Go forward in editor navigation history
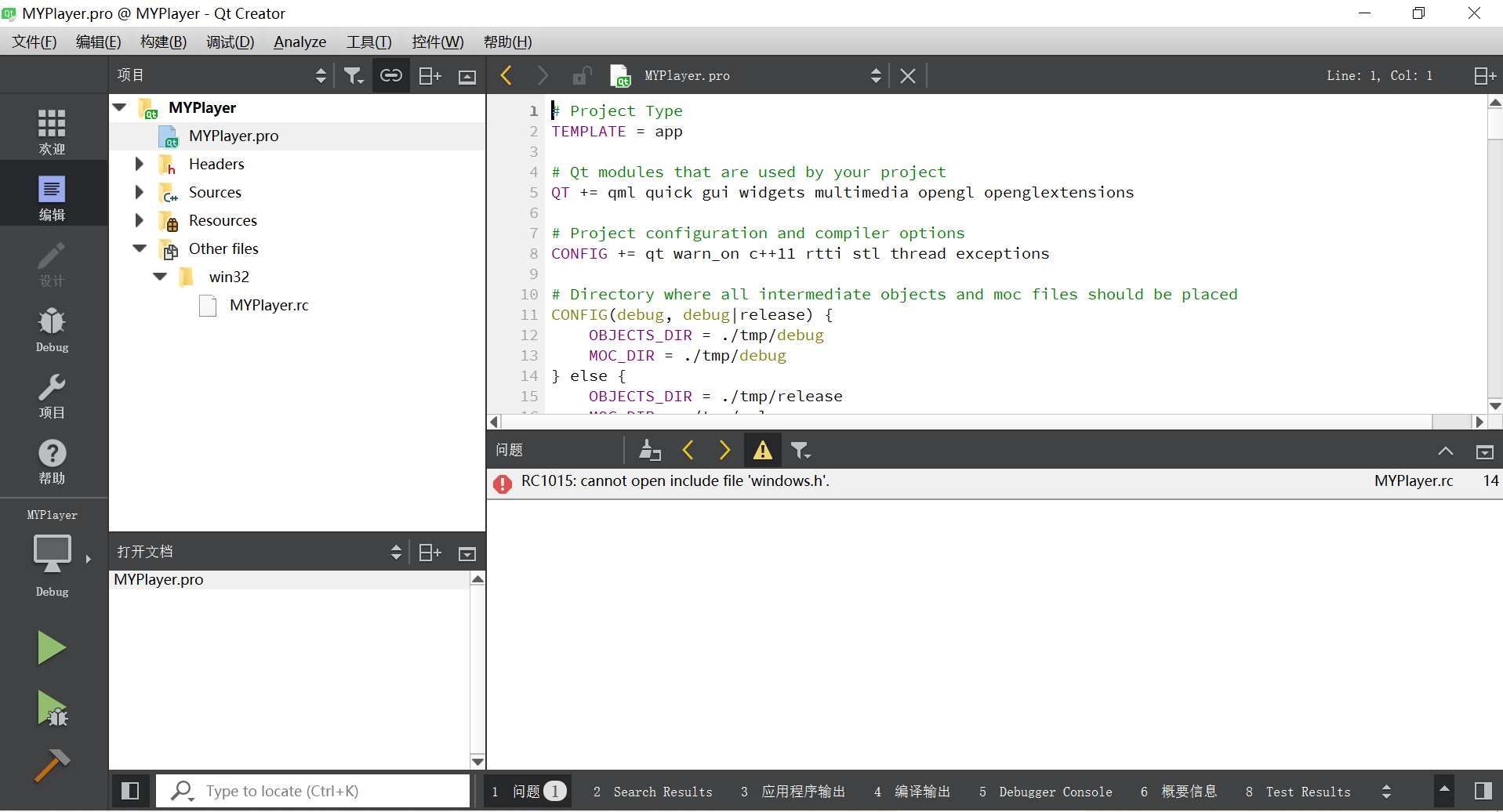 point(543,75)
